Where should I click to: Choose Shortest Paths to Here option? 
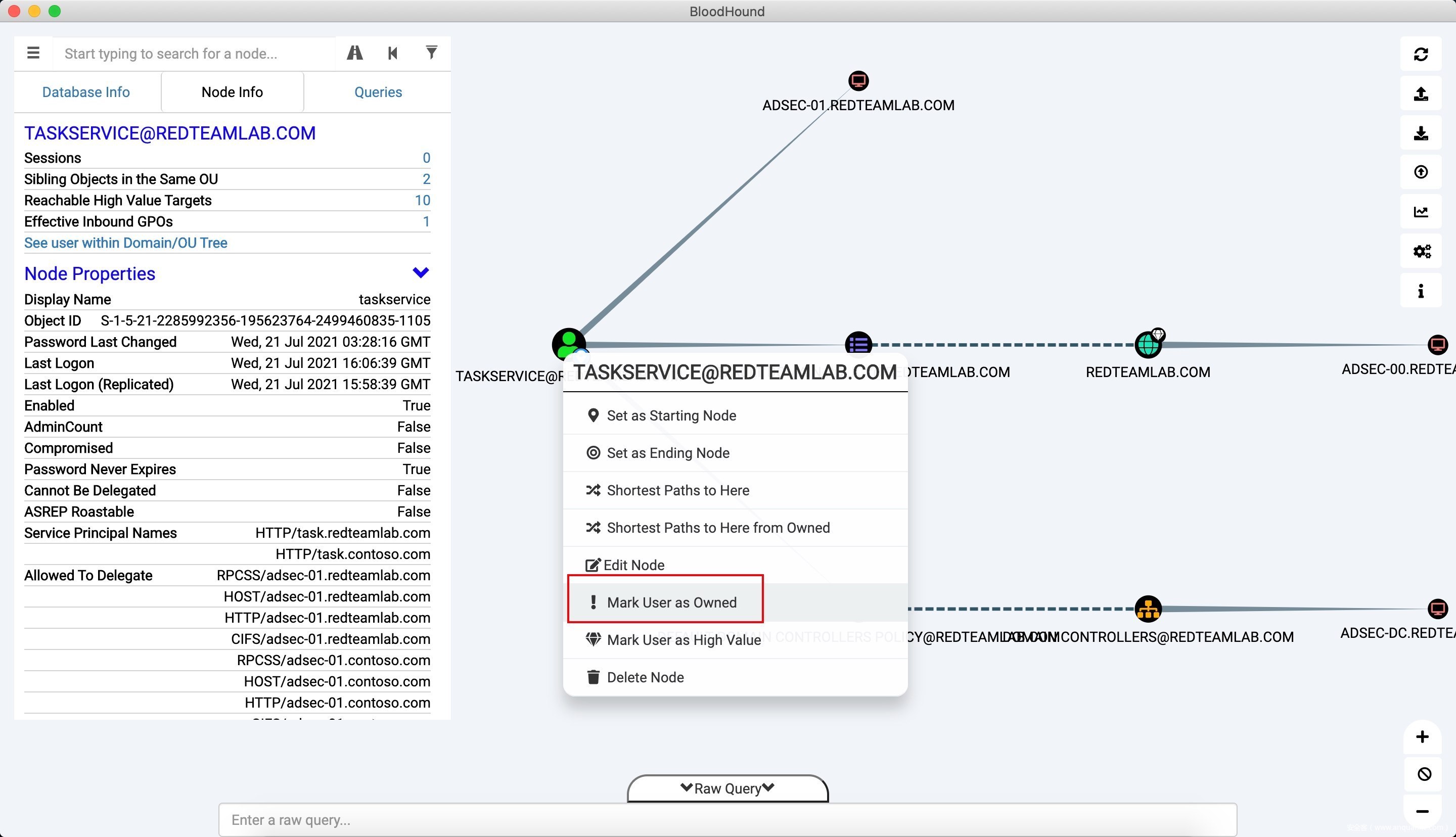pyautogui.click(x=678, y=490)
